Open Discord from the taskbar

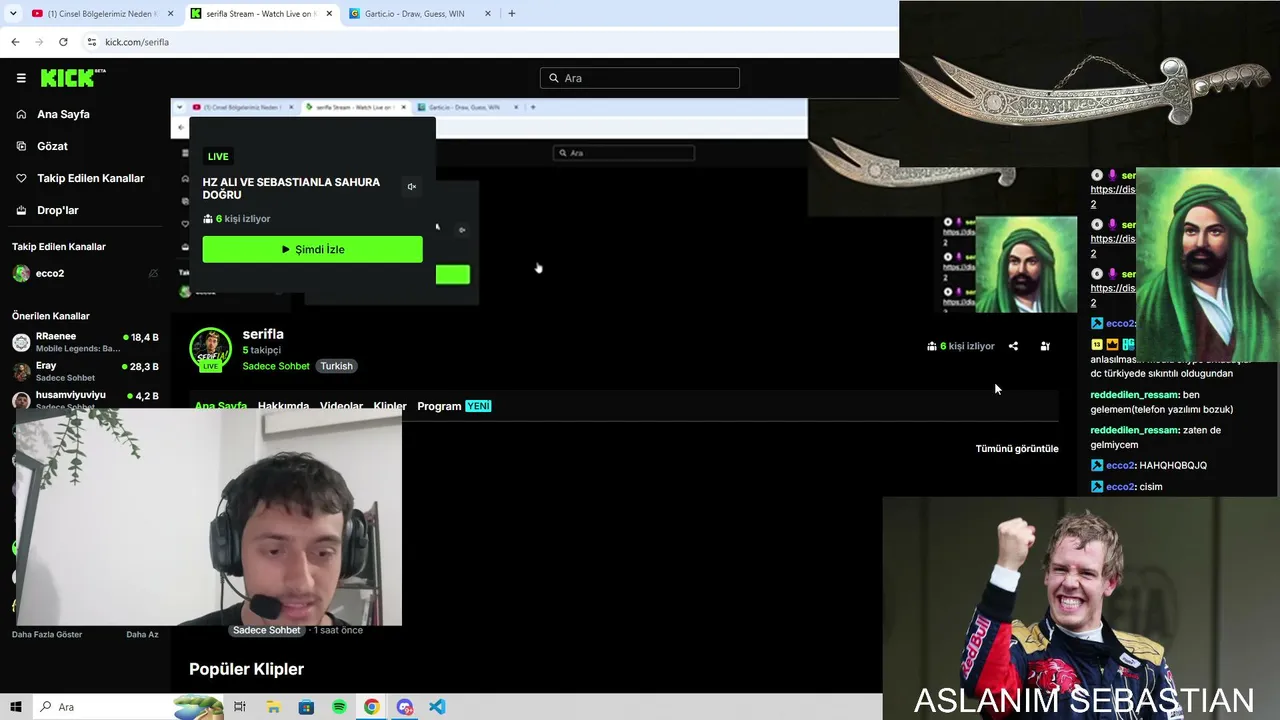tap(405, 707)
